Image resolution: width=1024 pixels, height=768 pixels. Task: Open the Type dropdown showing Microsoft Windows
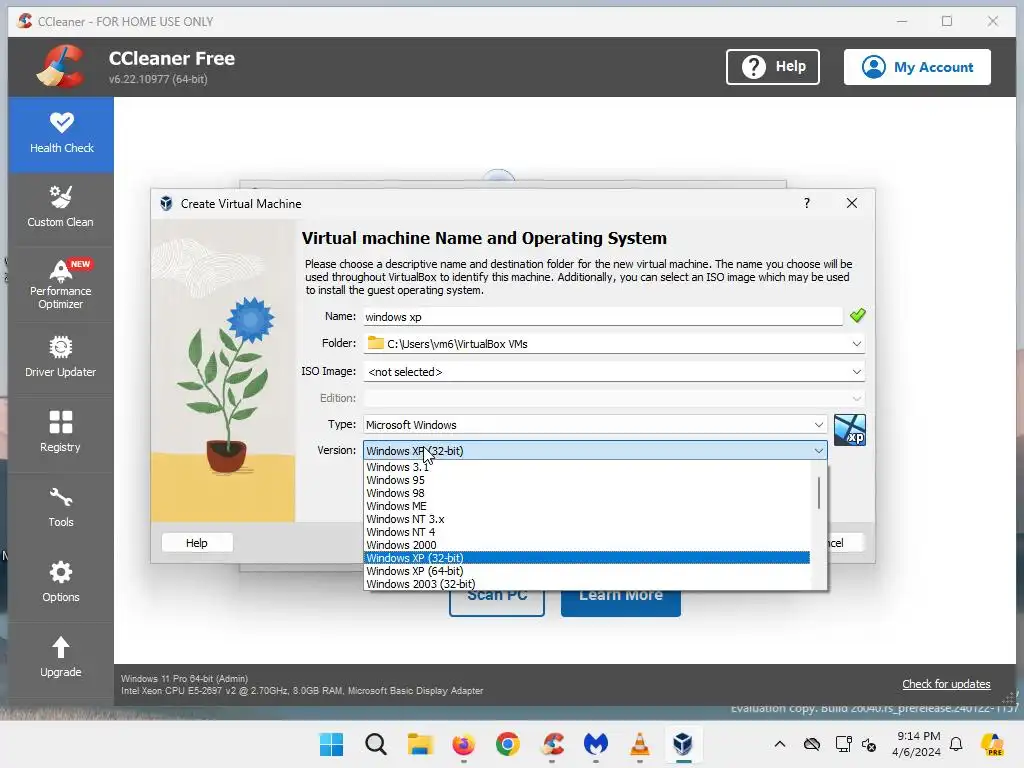[595, 424]
